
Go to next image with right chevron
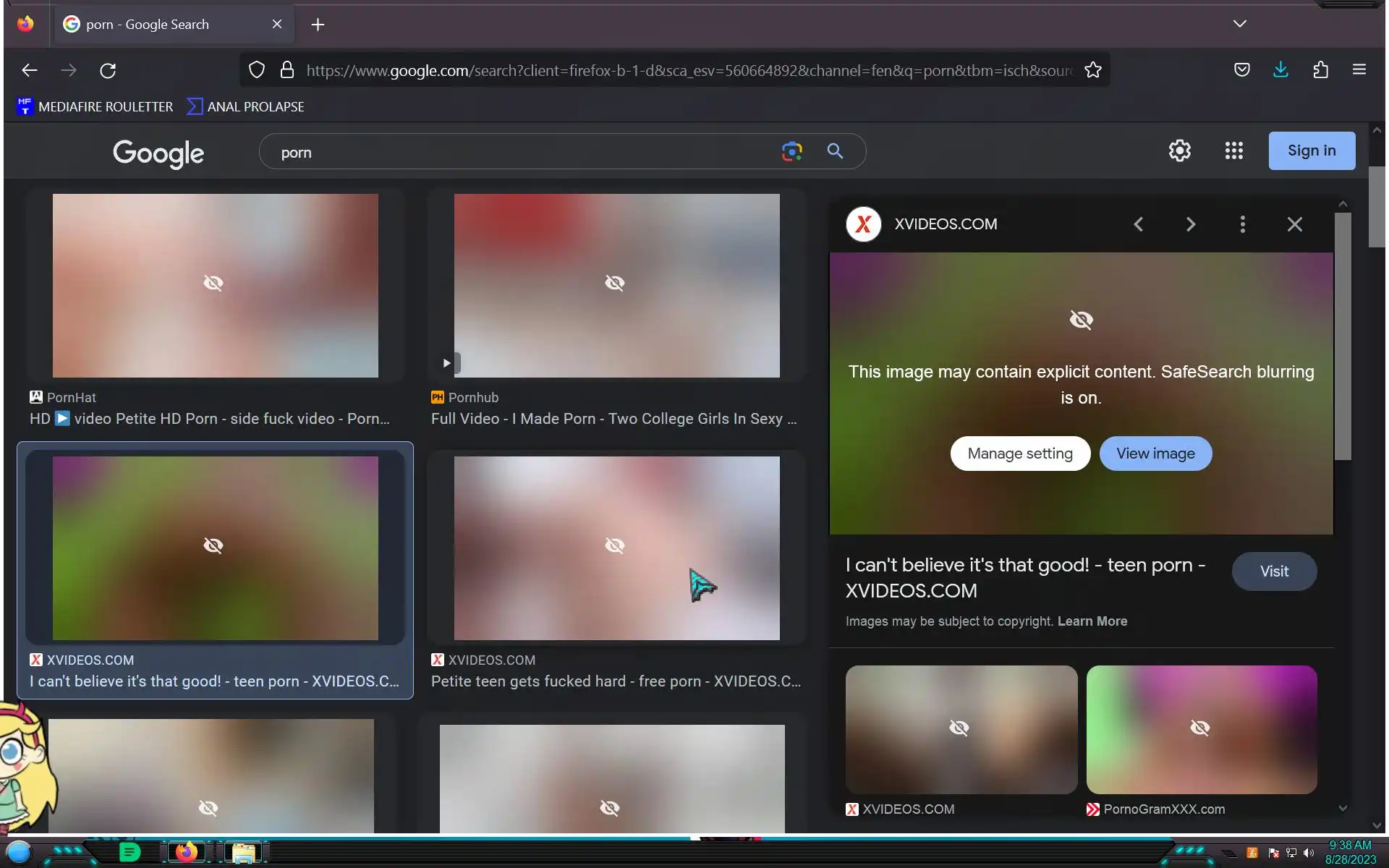pos(1190,224)
